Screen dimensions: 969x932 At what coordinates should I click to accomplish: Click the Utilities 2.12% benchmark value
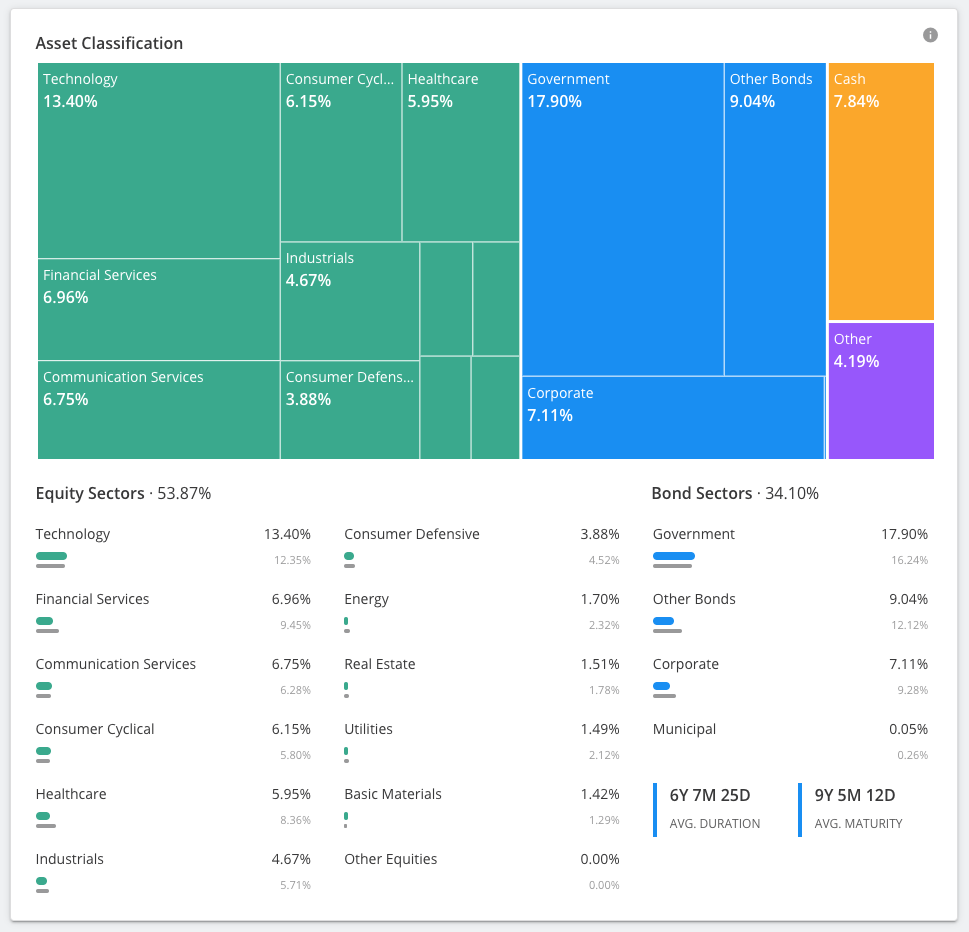604,755
